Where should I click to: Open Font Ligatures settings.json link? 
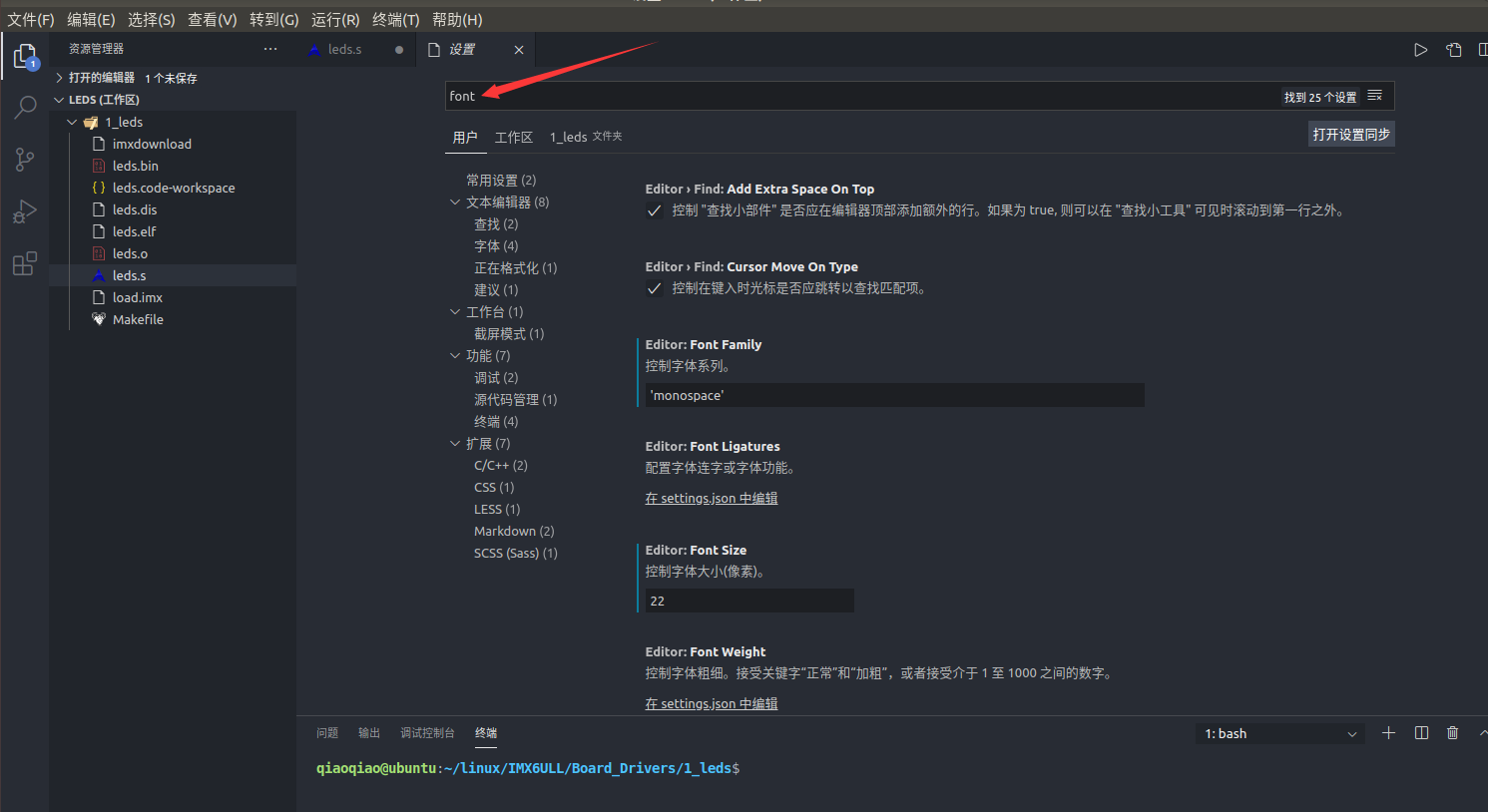[x=711, y=497]
